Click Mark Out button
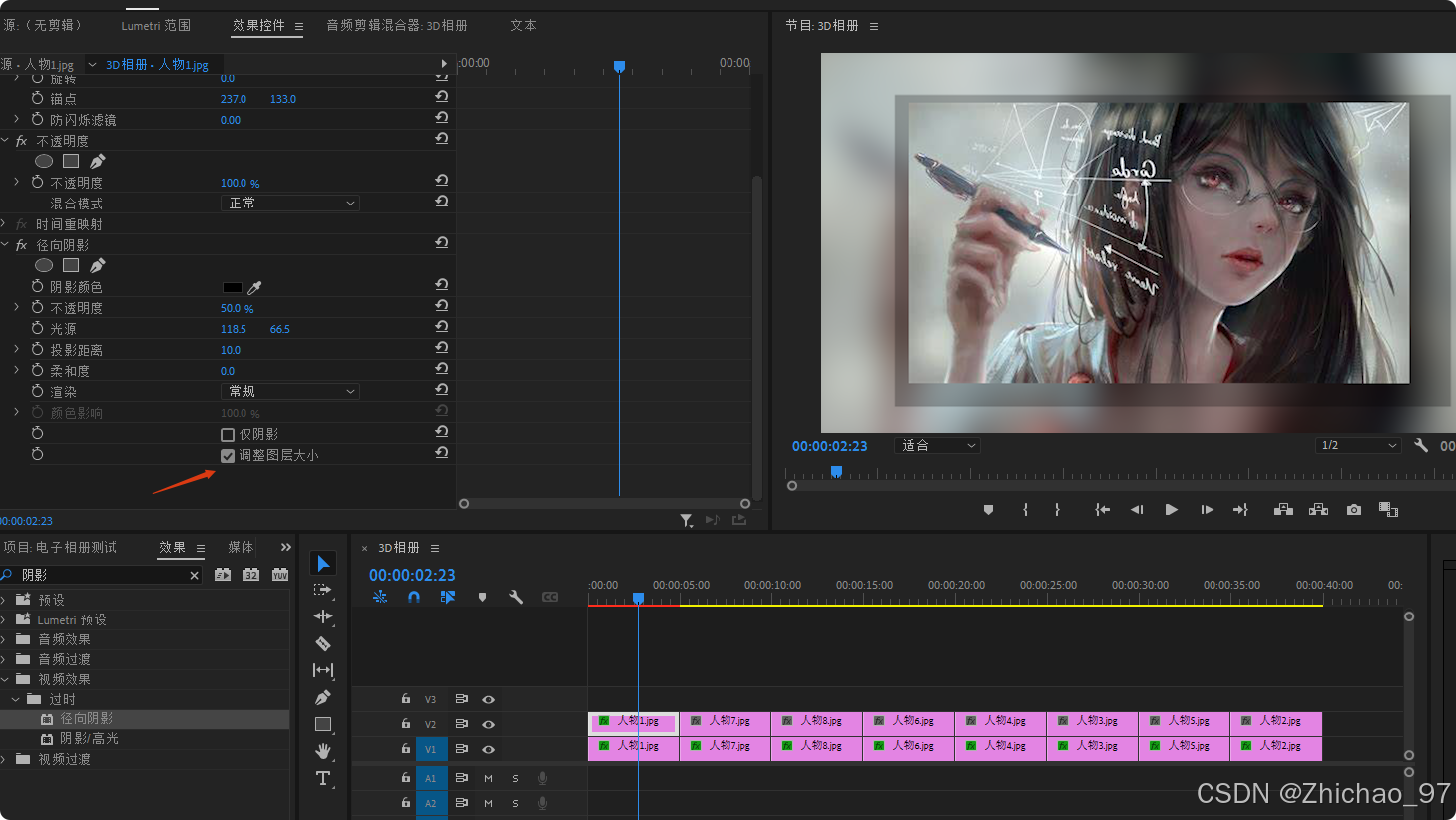 [x=1057, y=509]
